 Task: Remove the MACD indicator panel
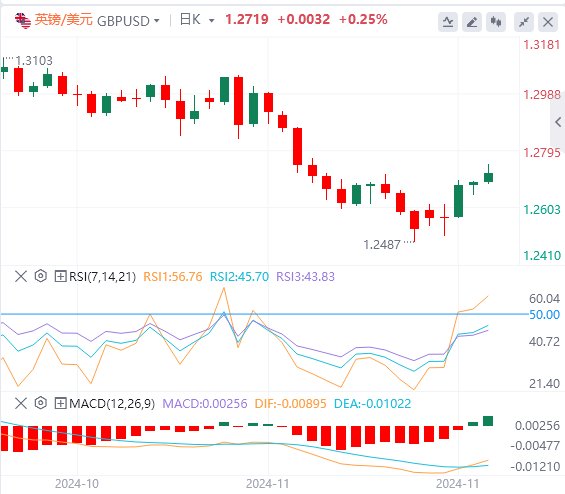coord(21,403)
